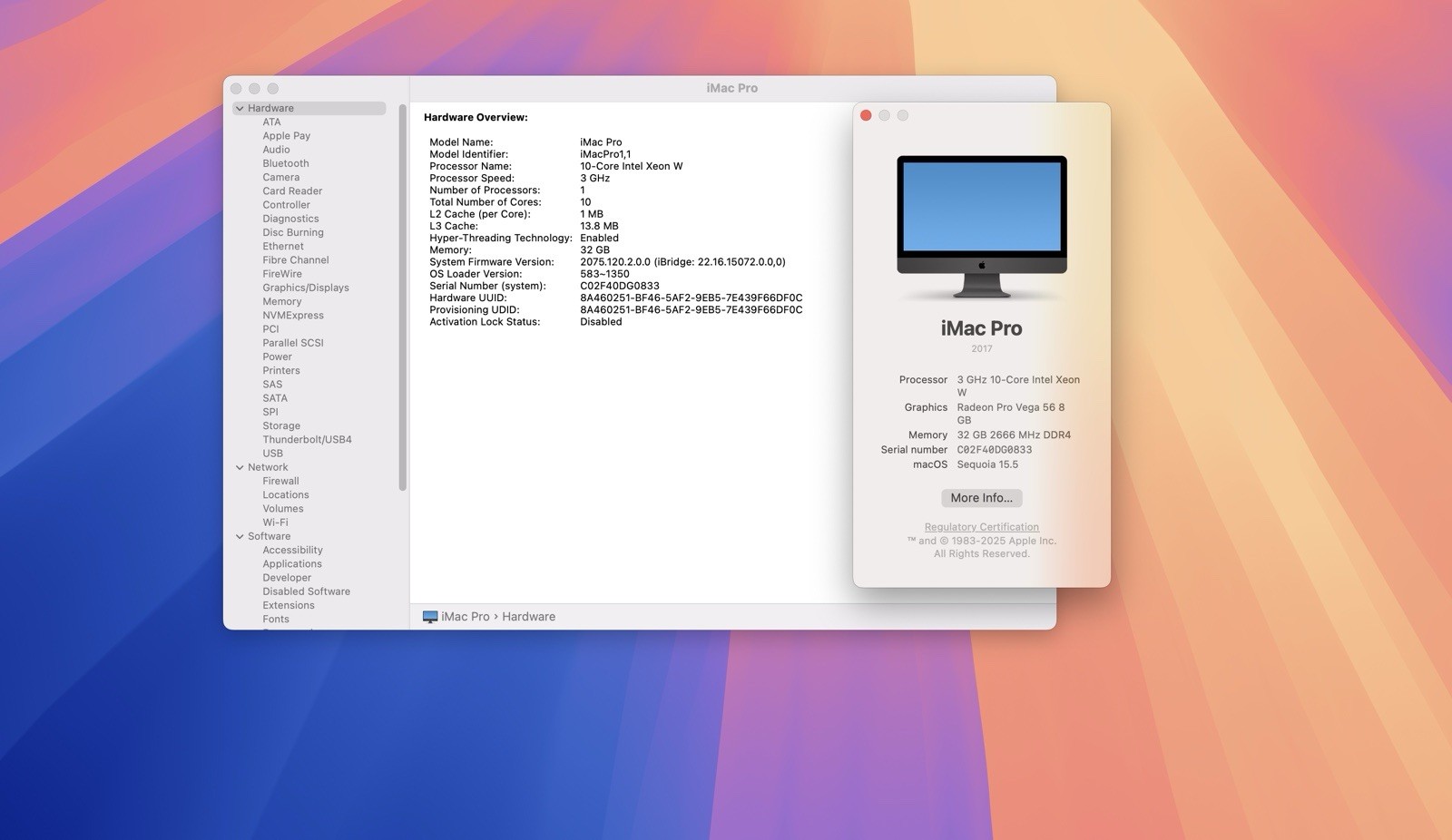Click the Radeon Pro Vega 56 graphics value

[1011, 414]
